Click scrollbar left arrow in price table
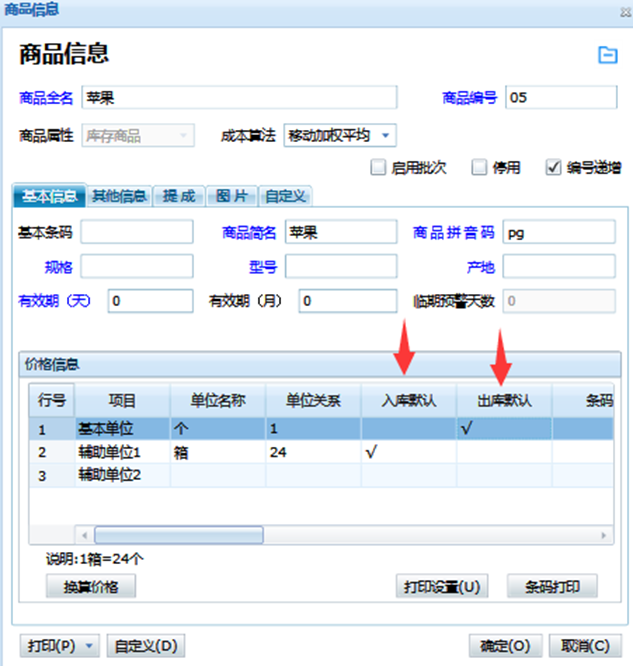The image size is (633, 666). coord(85,535)
